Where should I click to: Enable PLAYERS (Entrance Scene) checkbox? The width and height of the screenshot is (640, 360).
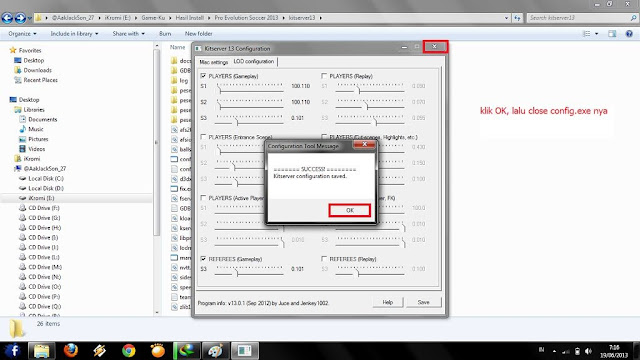coord(203,137)
